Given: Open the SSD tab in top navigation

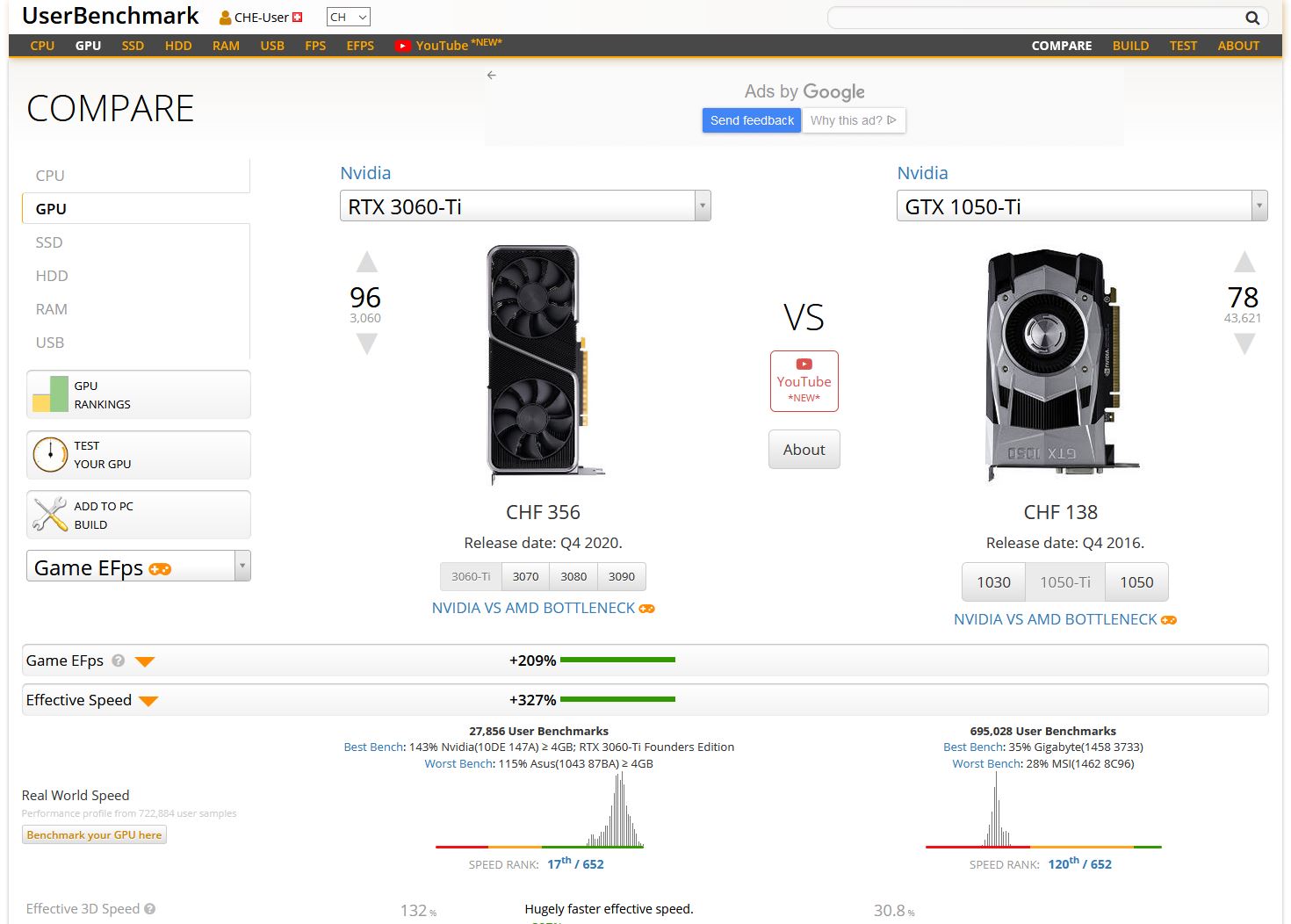Looking at the screenshot, I should (x=133, y=46).
